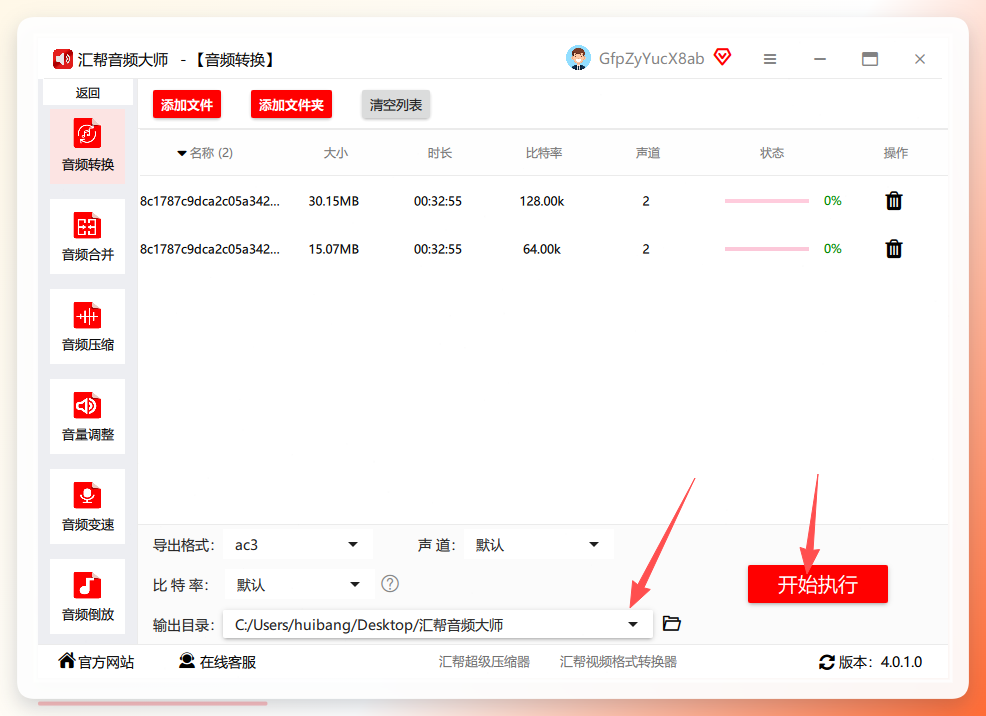Open the 音量调整 volume adjust tool
986x716 pixels.
pos(87,416)
